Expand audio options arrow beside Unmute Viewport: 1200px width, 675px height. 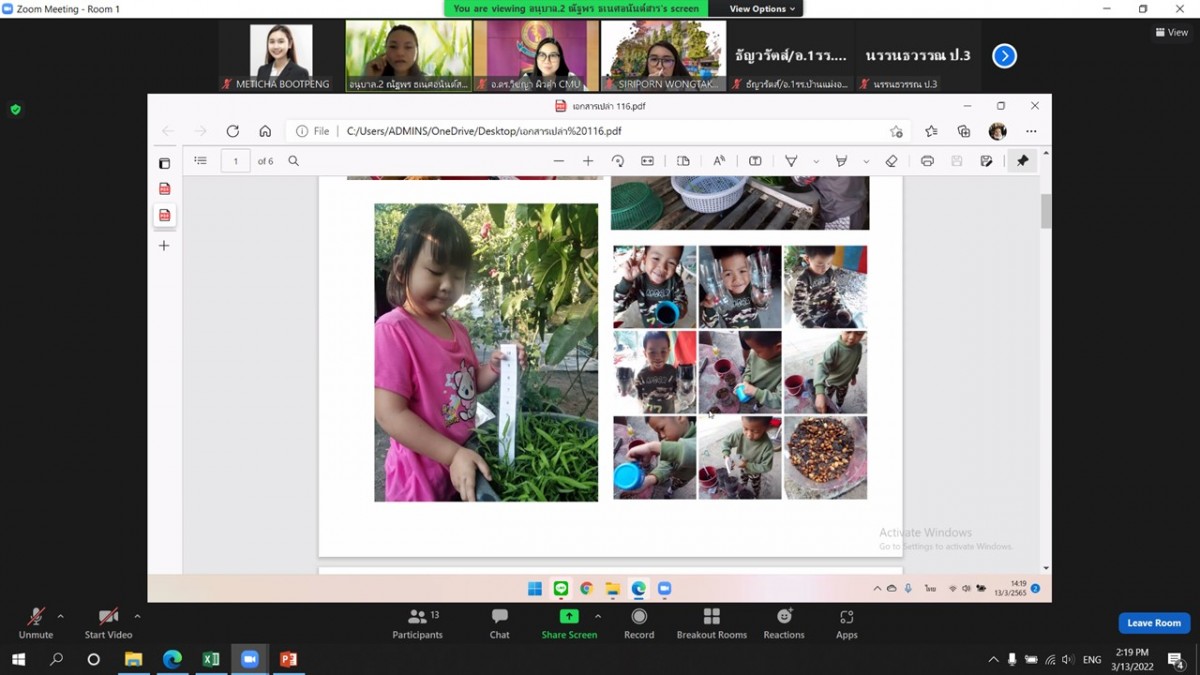click(60, 616)
